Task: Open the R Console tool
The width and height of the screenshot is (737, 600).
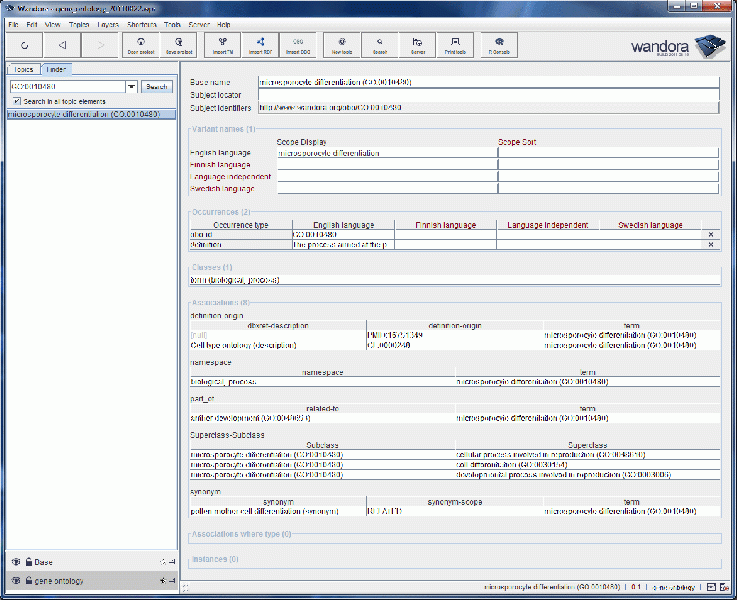Action: pyautogui.click(x=497, y=44)
